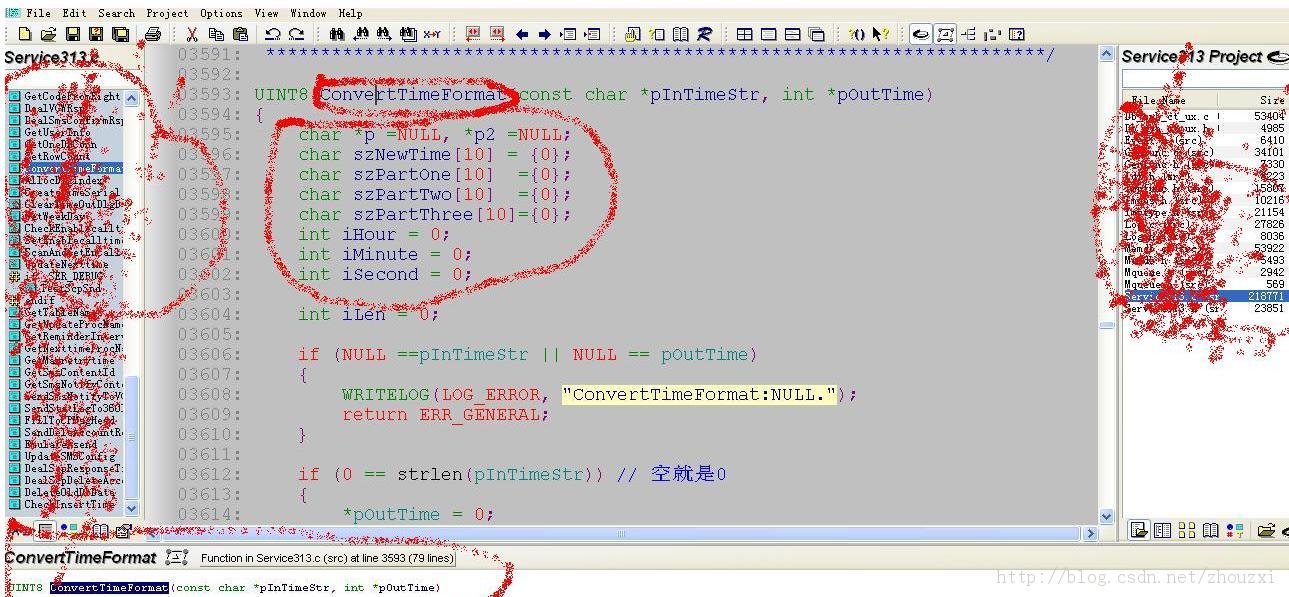Screen dimensions: 1289x597
Task: Click folder icon in project panel bottom toolbar
Action: click(1266, 530)
